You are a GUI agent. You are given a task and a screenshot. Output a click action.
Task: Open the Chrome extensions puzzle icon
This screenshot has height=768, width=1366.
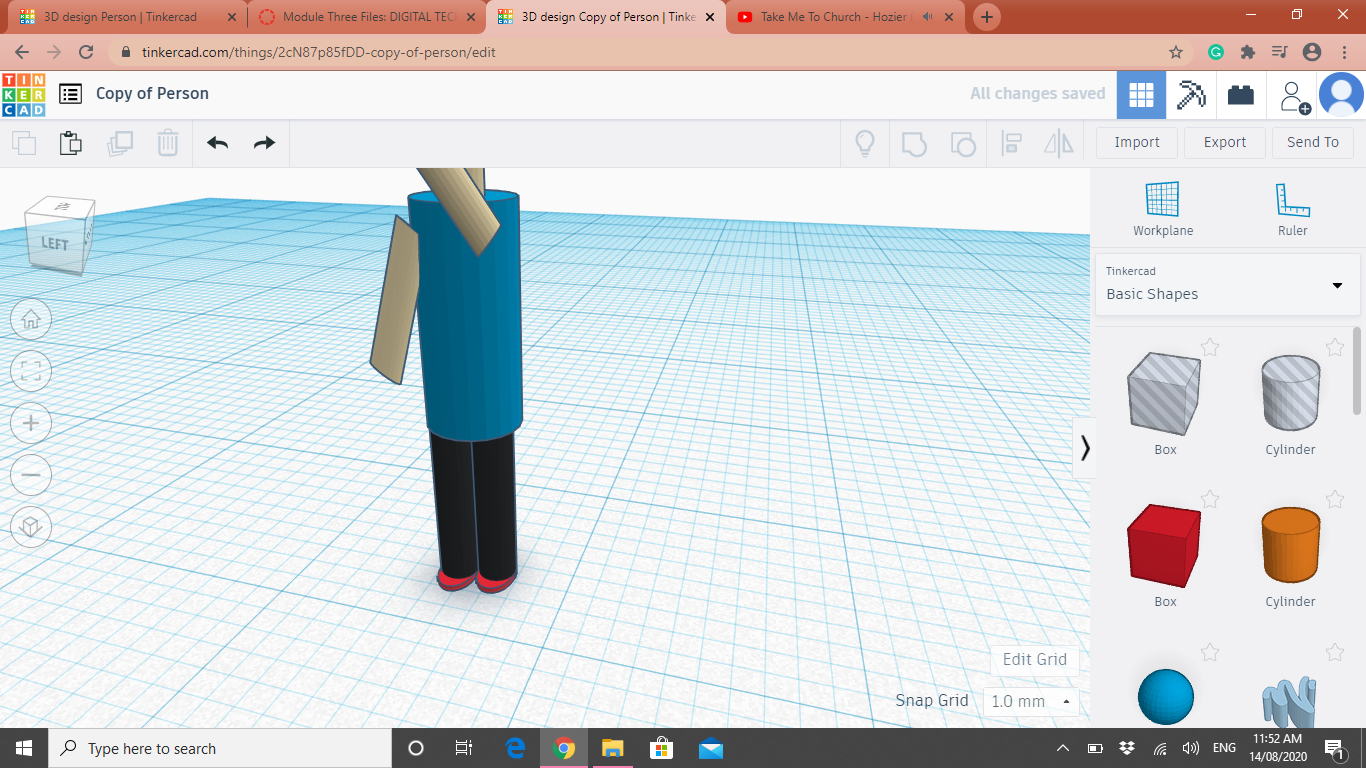1247,52
